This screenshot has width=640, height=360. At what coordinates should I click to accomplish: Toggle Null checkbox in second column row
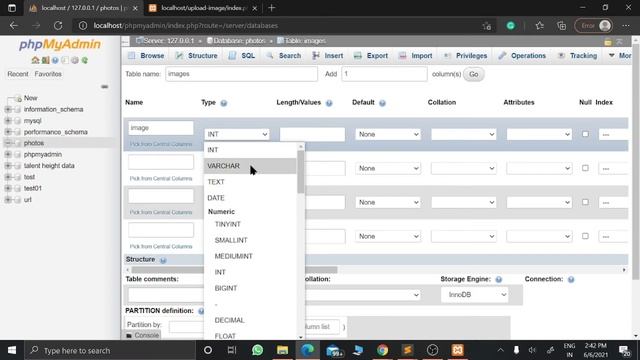(x=585, y=168)
